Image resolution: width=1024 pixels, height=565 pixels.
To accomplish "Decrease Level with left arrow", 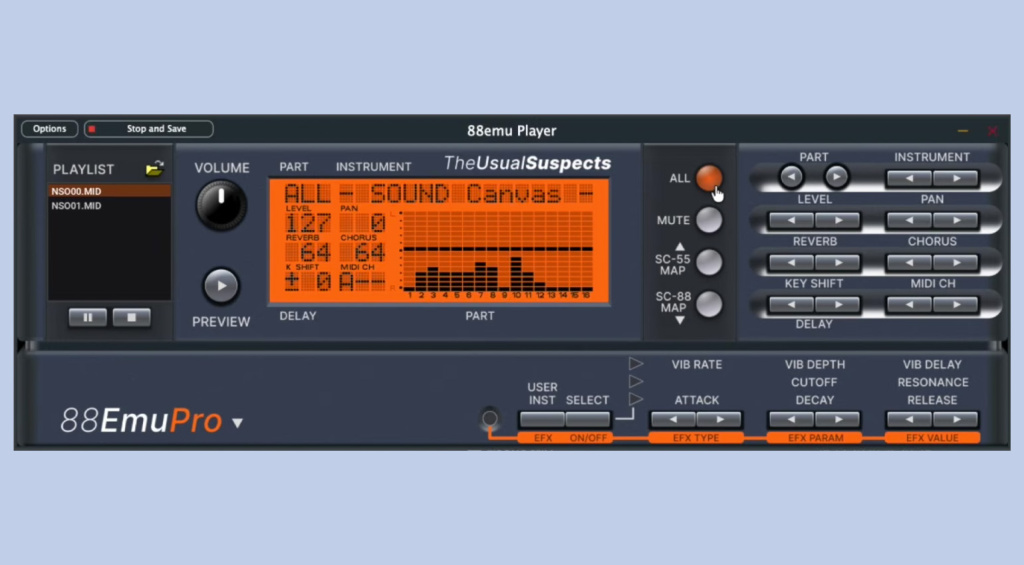I will (x=792, y=221).
